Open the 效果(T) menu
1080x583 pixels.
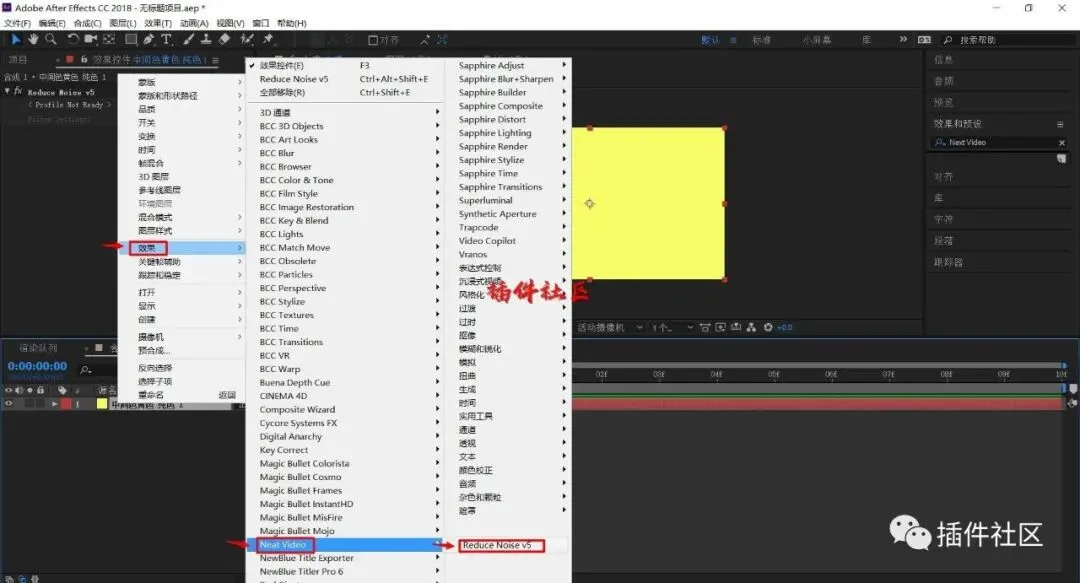(x=158, y=23)
